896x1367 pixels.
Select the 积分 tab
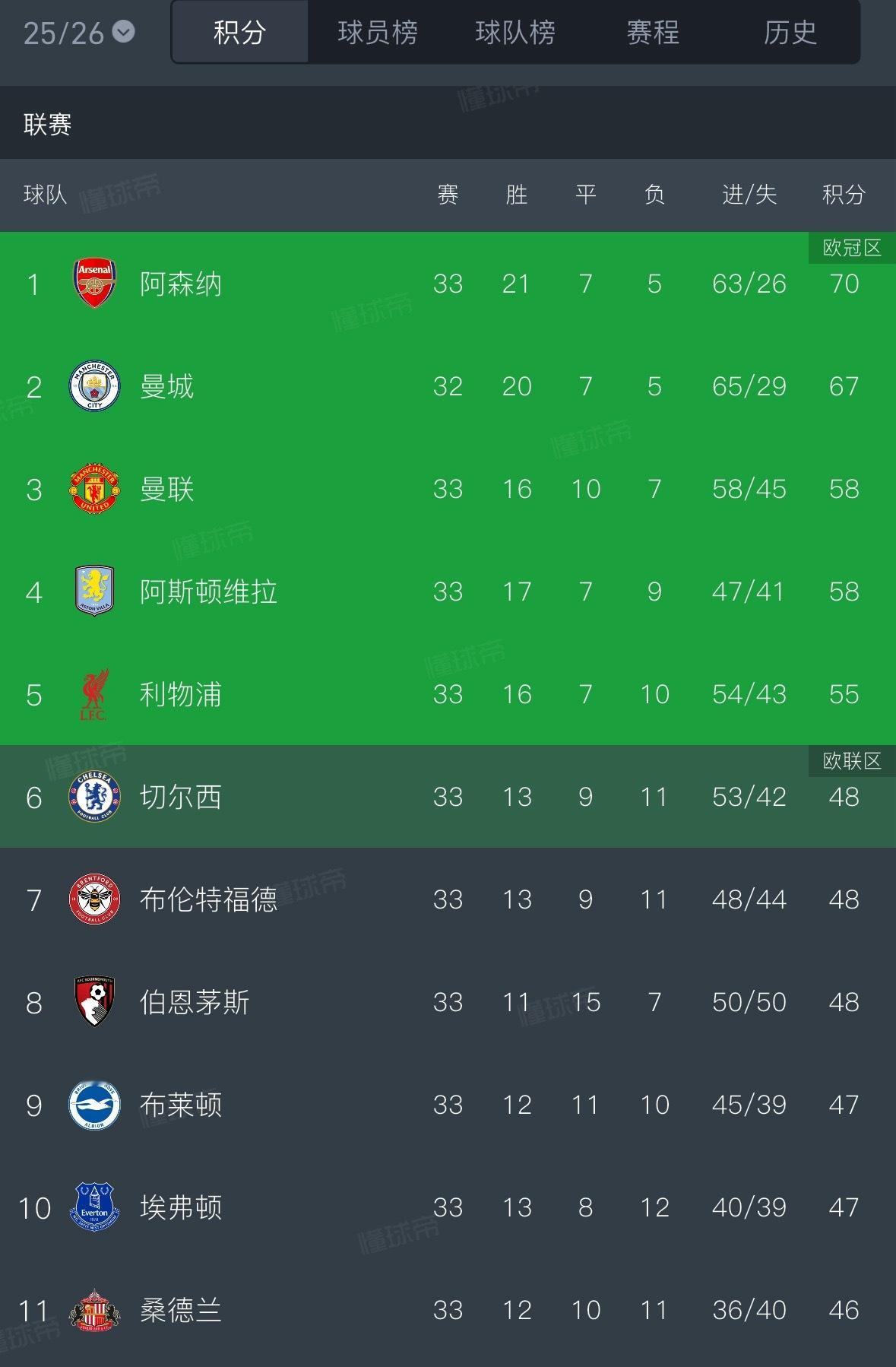[240, 33]
